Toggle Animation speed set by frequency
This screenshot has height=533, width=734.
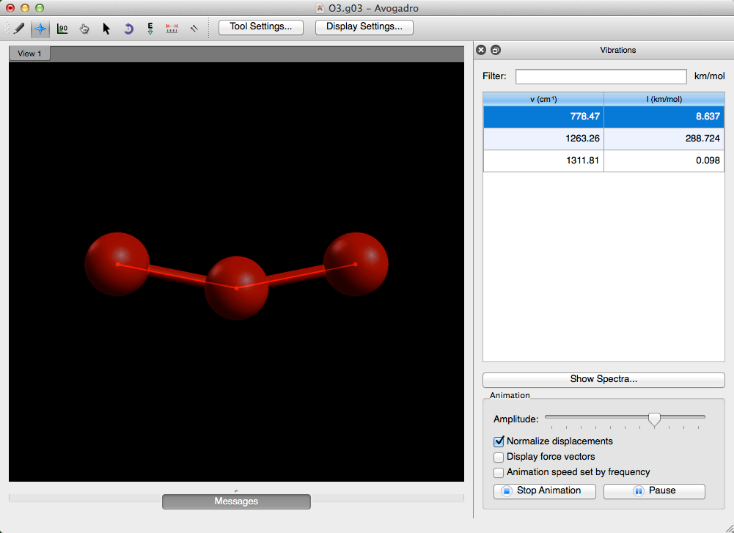(x=499, y=472)
